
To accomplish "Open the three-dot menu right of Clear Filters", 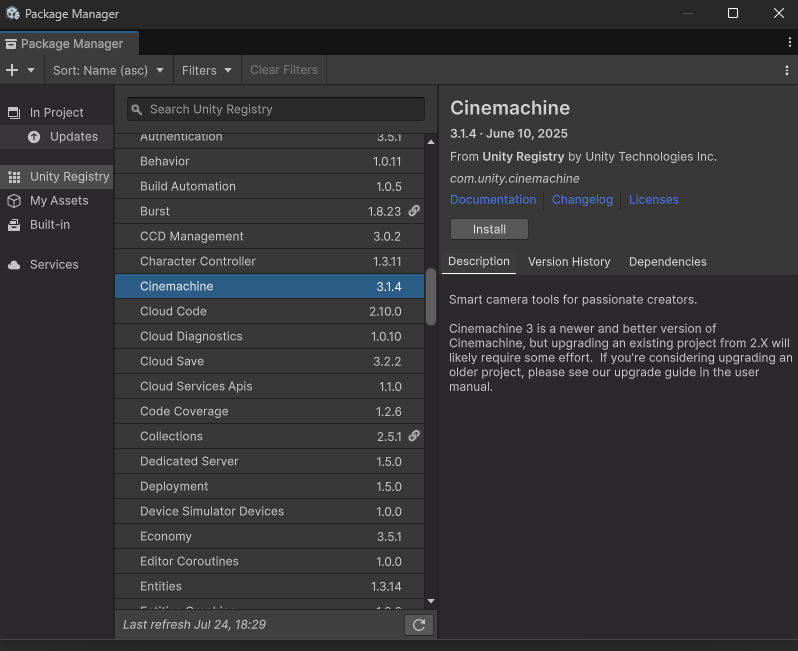I will [x=787, y=70].
